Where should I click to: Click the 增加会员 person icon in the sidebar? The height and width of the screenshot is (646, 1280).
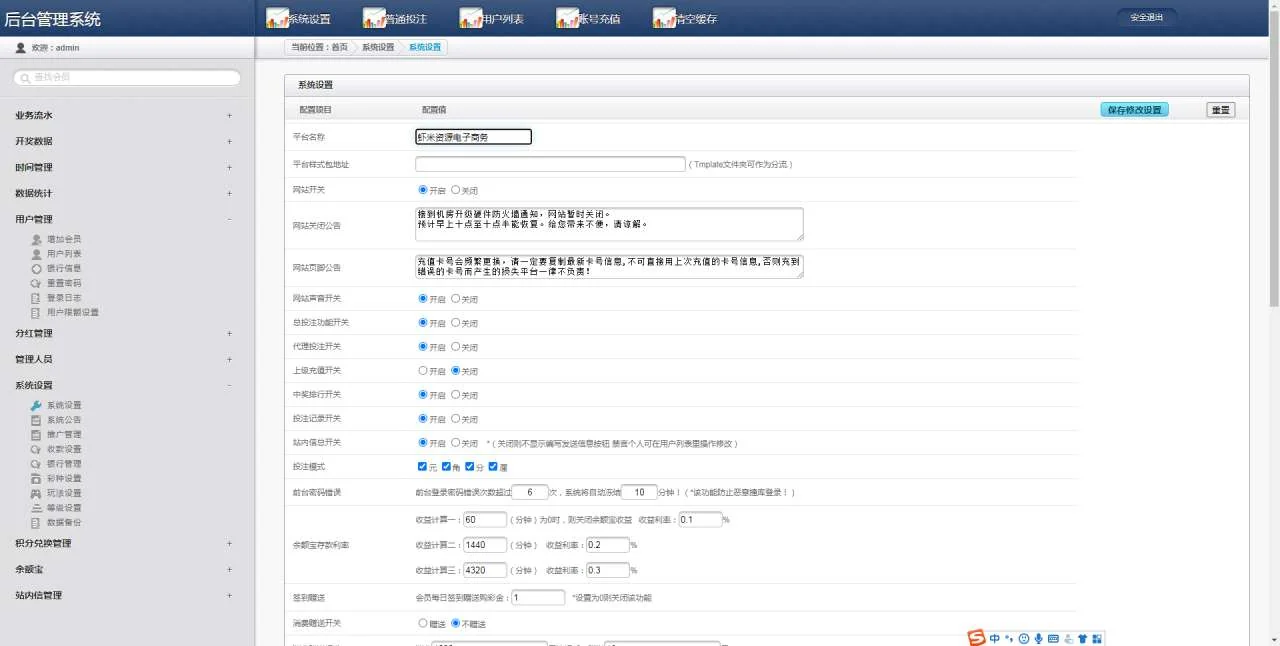pyautogui.click(x=36, y=240)
